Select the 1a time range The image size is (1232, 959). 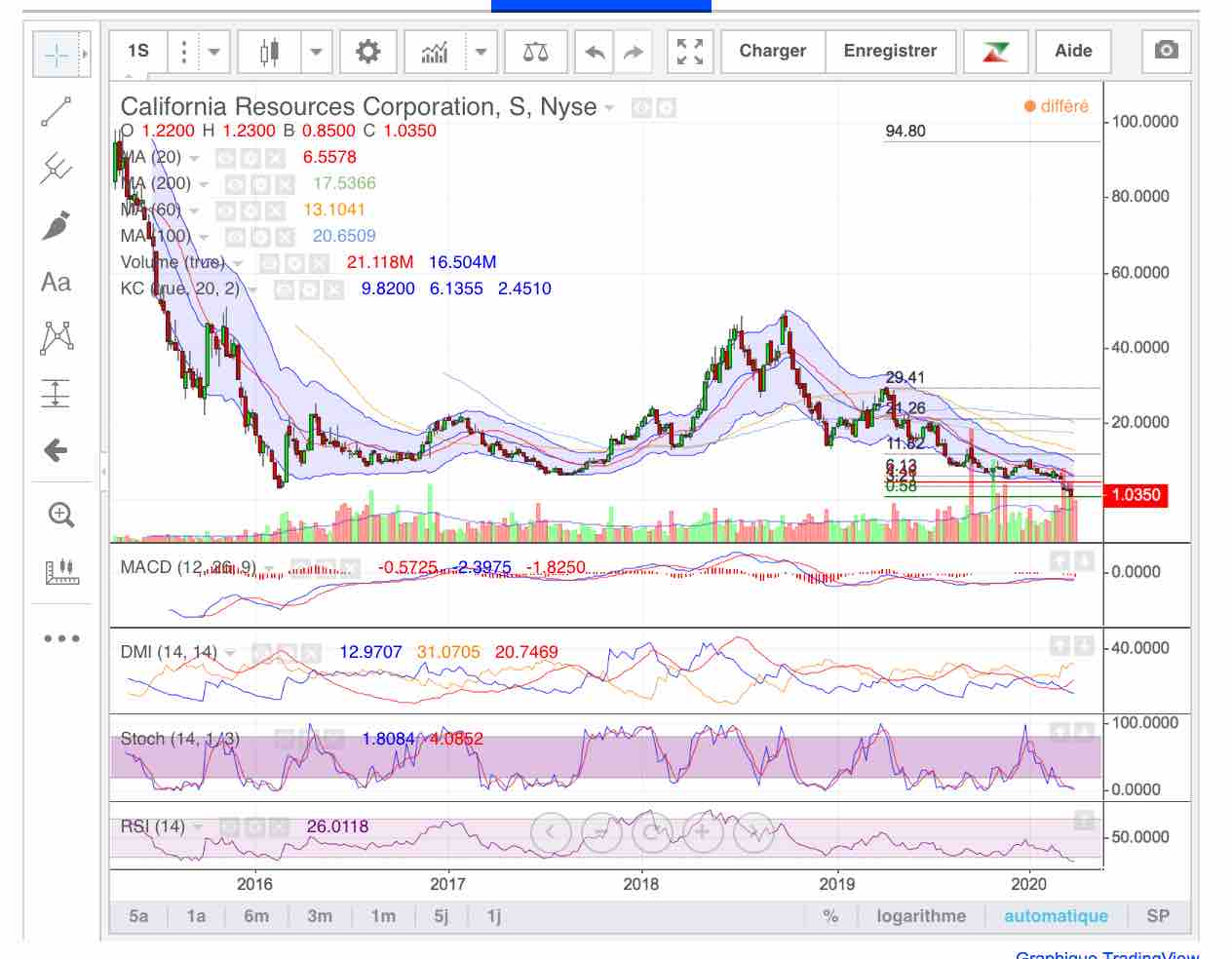pos(196,916)
